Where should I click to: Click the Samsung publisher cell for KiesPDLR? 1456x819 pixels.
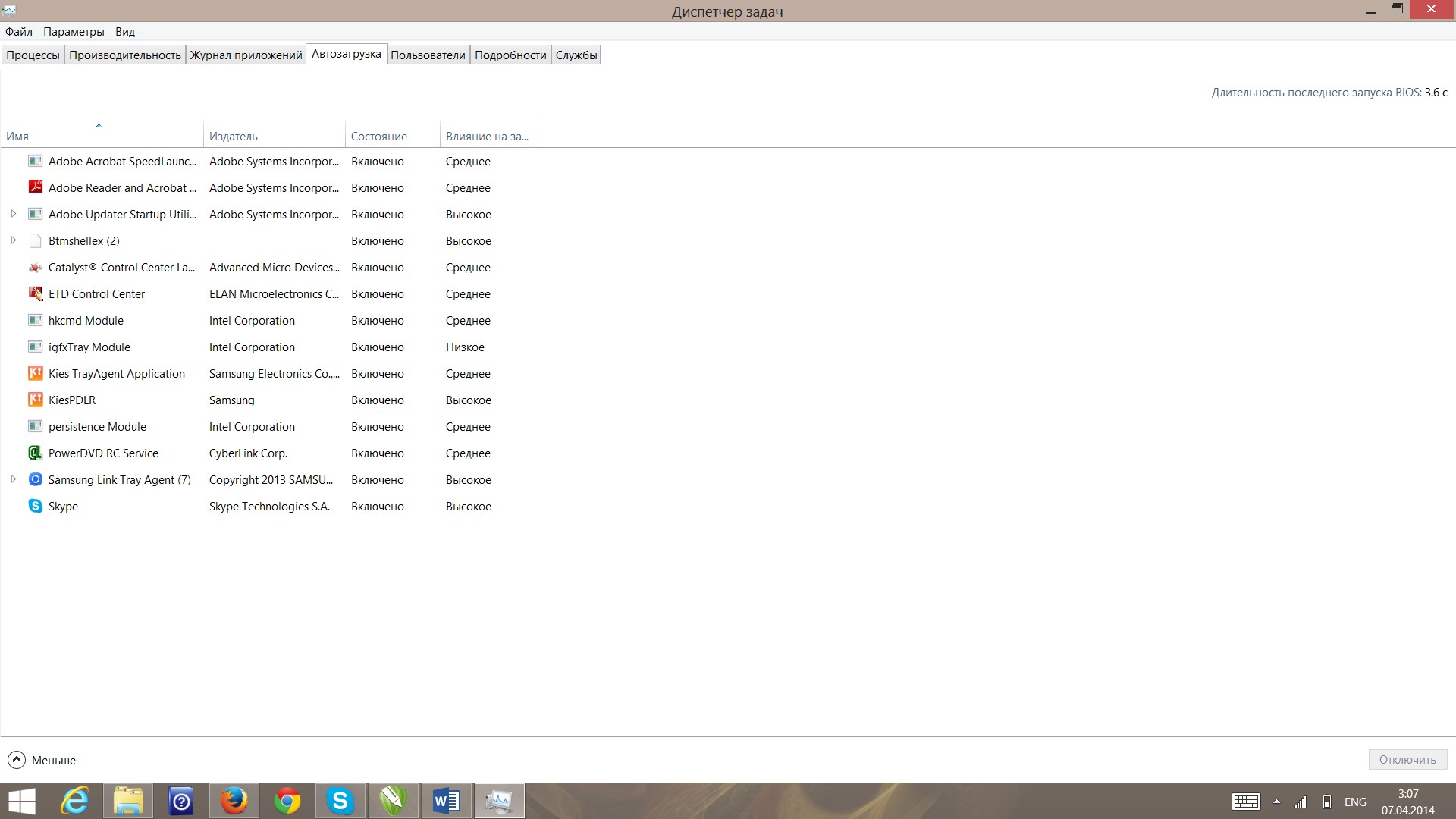pyautogui.click(x=232, y=400)
